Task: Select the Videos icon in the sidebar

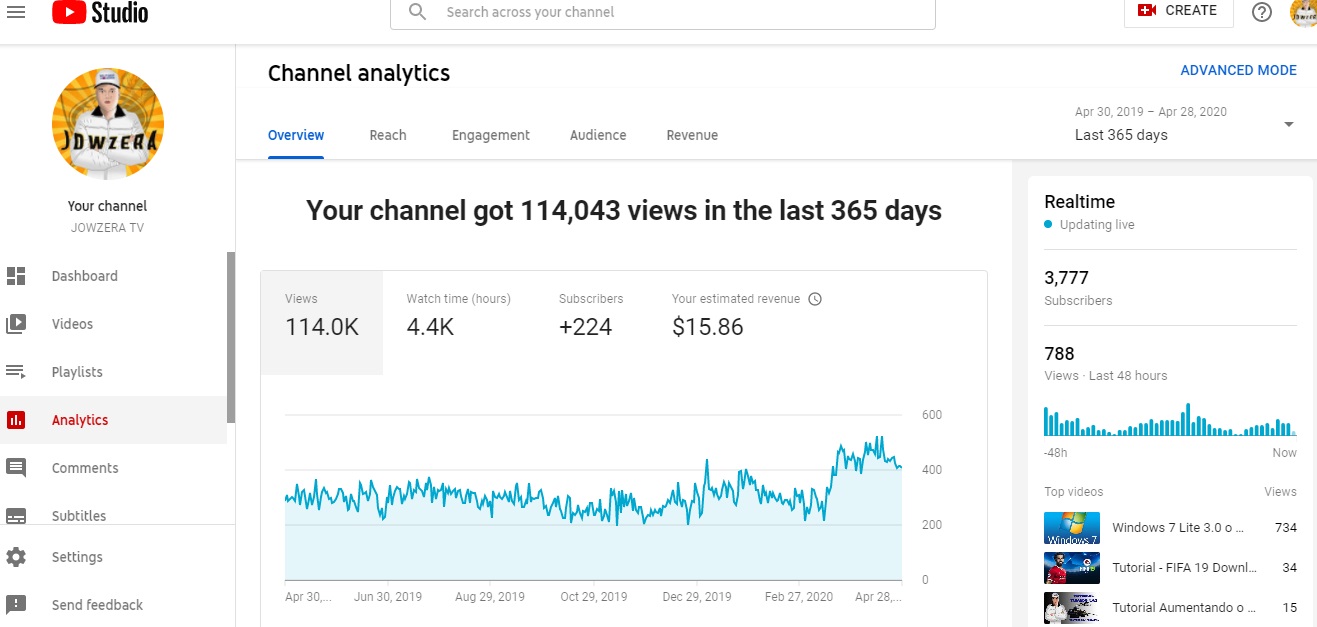Action: point(18,323)
